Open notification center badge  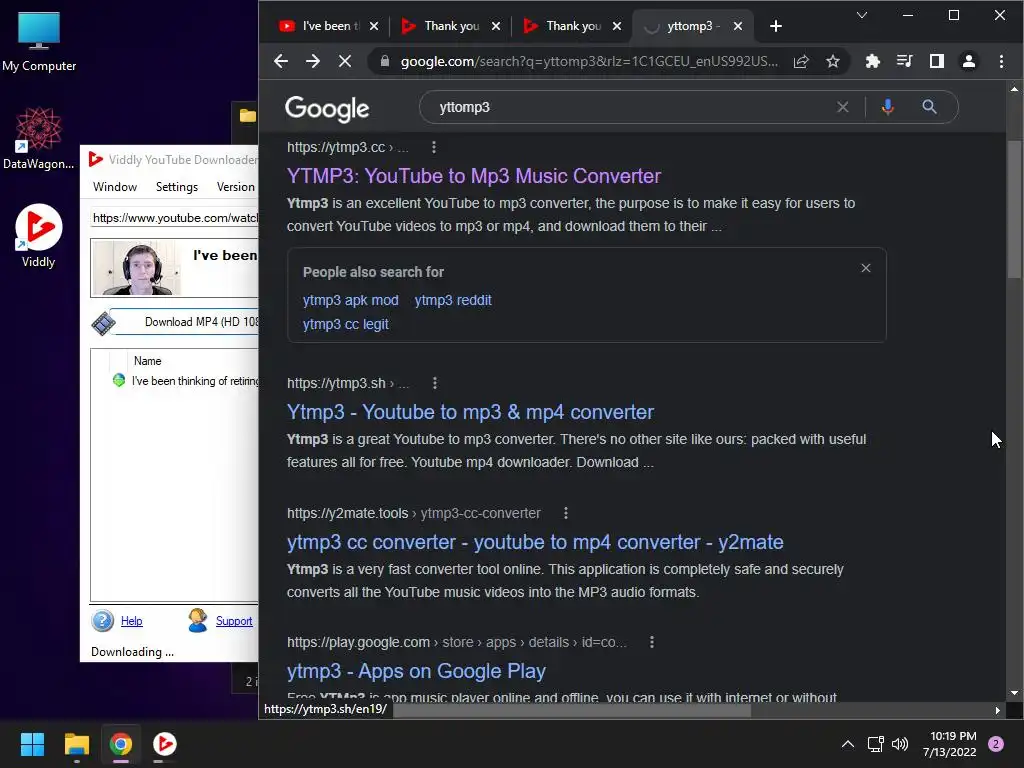pos(996,744)
